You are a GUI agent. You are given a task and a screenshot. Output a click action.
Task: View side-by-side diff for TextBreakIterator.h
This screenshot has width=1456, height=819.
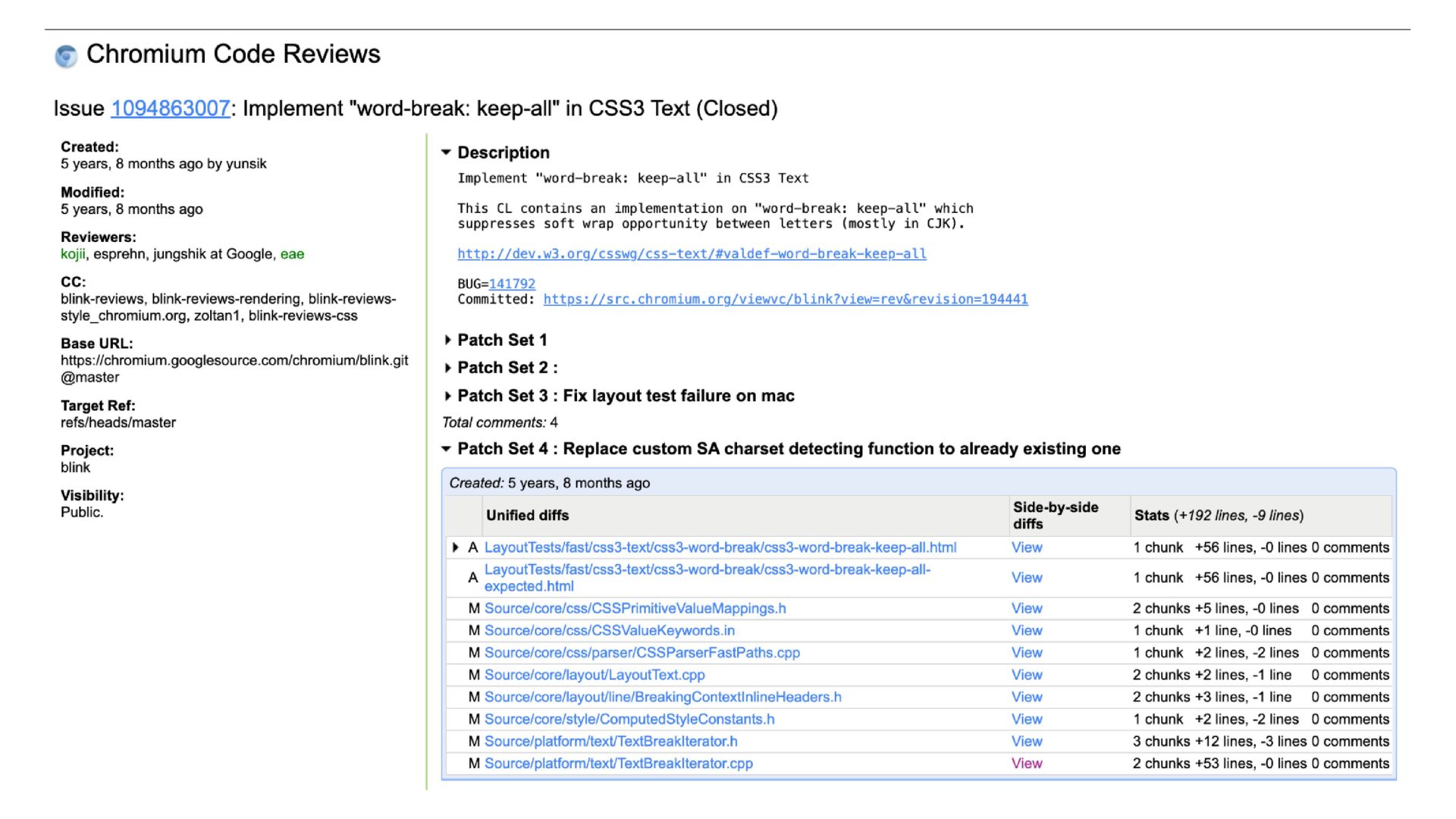[x=1027, y=741]
